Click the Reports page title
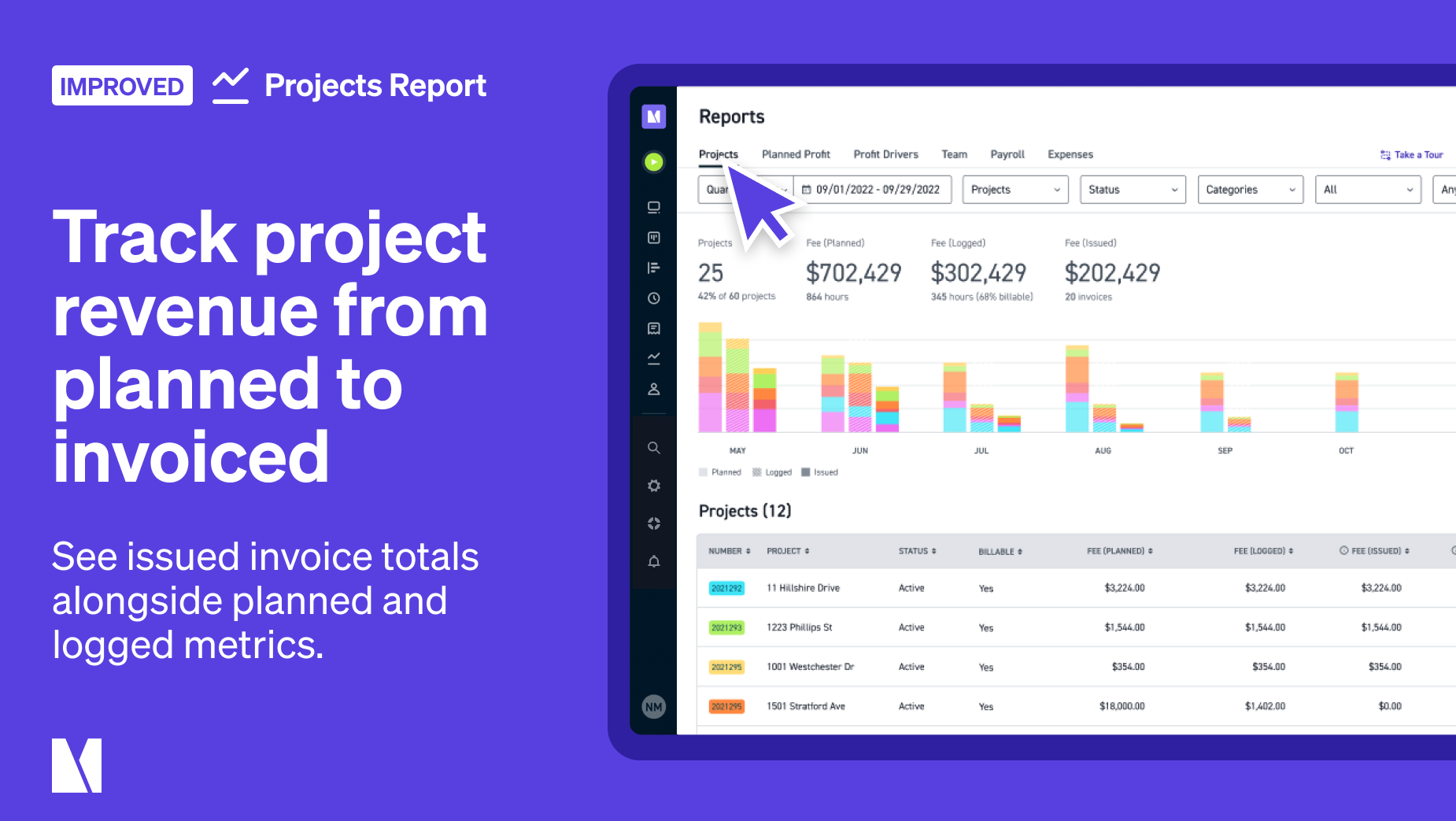The height and width of the screenshot is (821, 1456). click(x=732, y=116)
